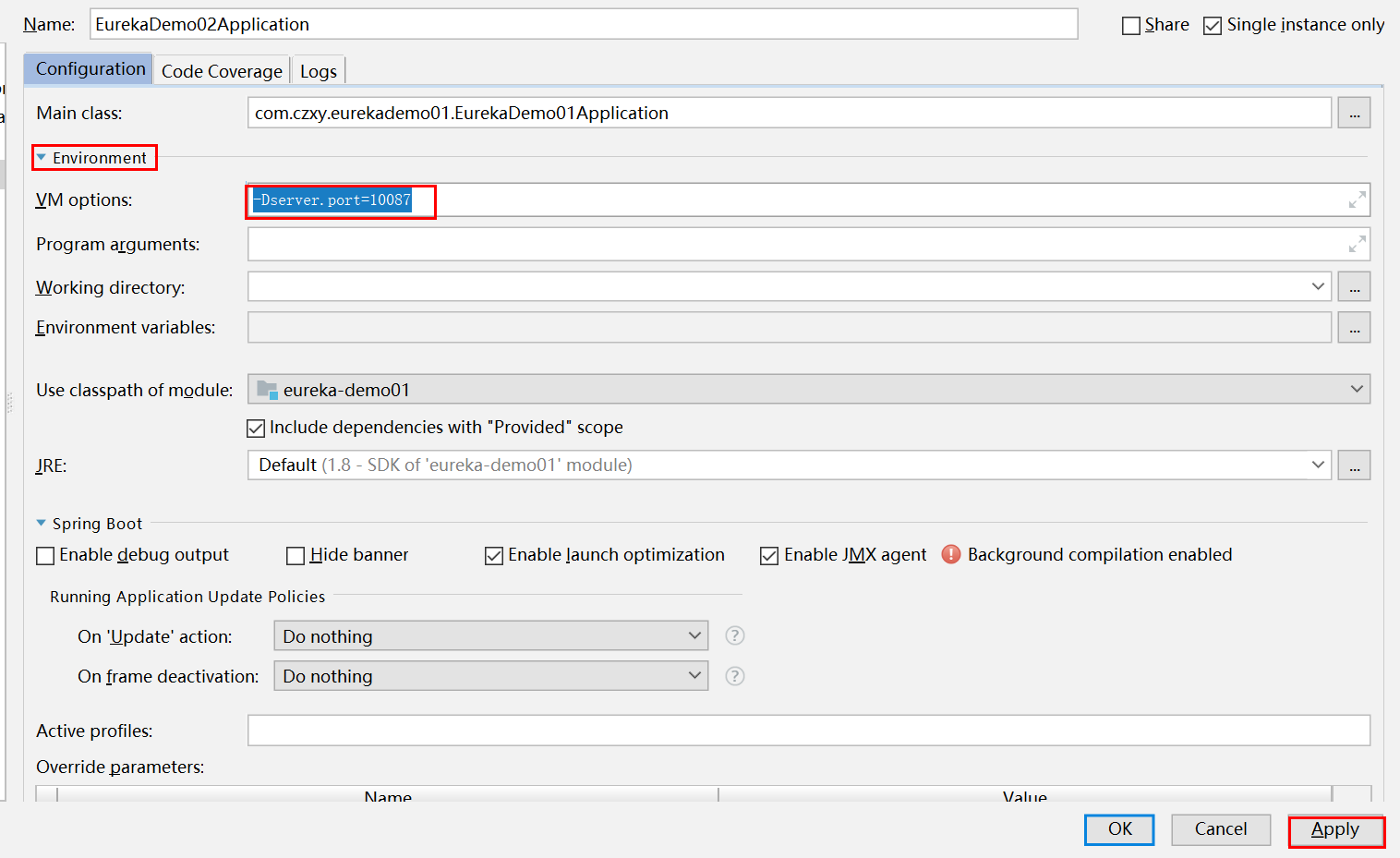Open help for frame deactivation policy
1400x858 pixels.
[x=735, y=676]
